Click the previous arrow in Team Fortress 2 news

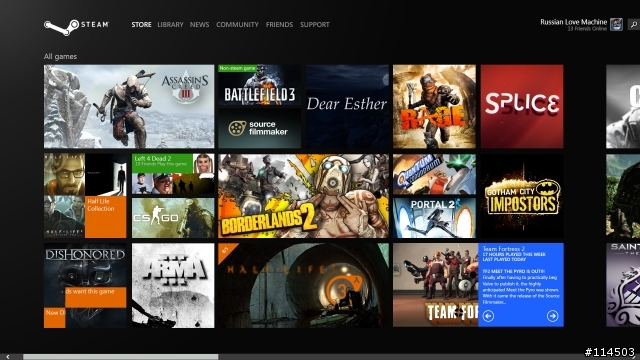tap(488, 316)
